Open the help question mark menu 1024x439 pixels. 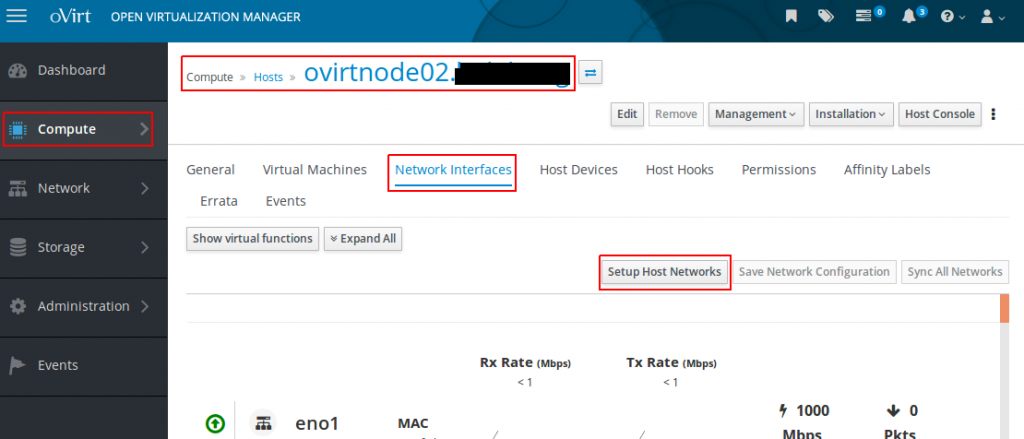tap(953, 17)
